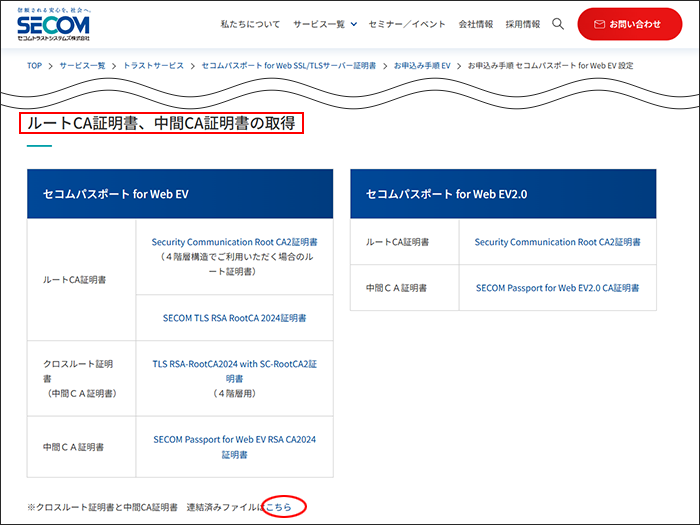Open 採用情報 menu item
Image resolution: width=700 pixels, height=525 pixels.
tap(523, 24)
